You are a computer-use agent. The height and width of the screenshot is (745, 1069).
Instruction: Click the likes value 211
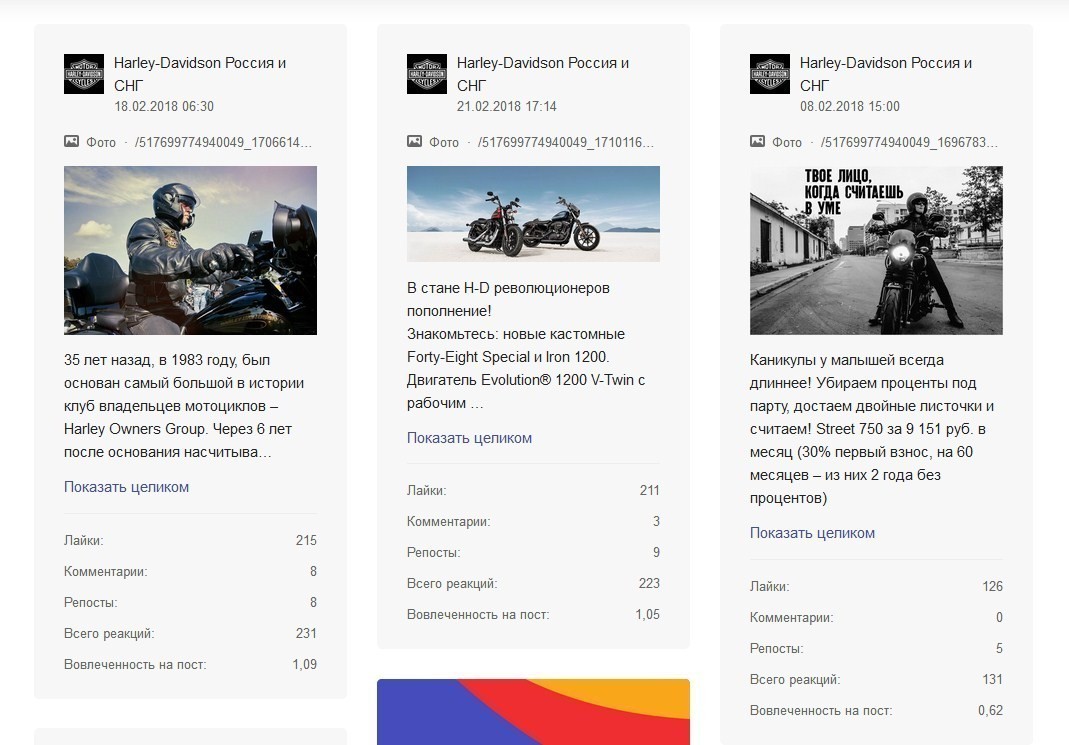(649, 490)
